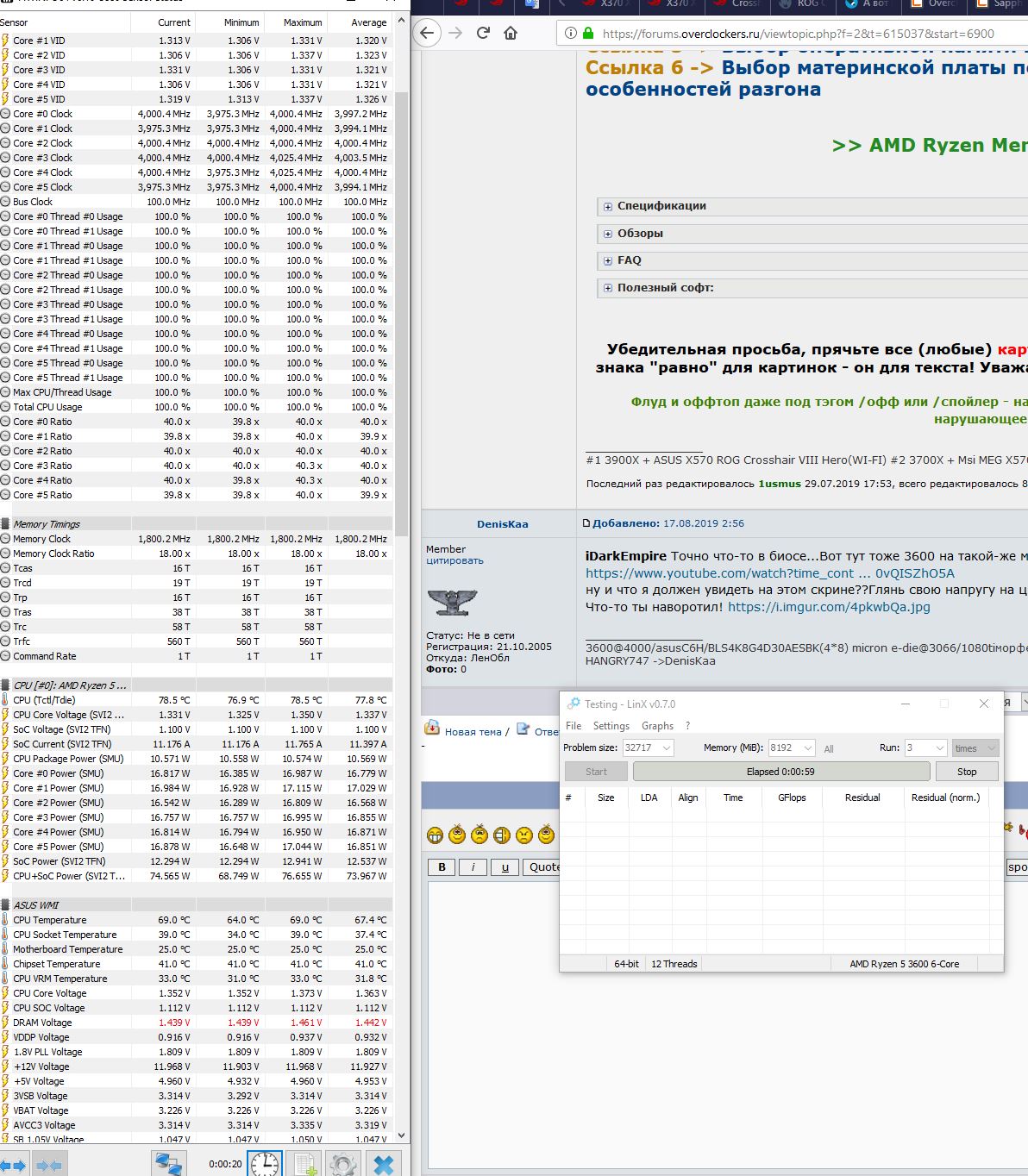The height and width of the screenshot is (1176, 1028).
Task: Open HWiNFO sensor settings gear icon
Action: click(343, 1165)
